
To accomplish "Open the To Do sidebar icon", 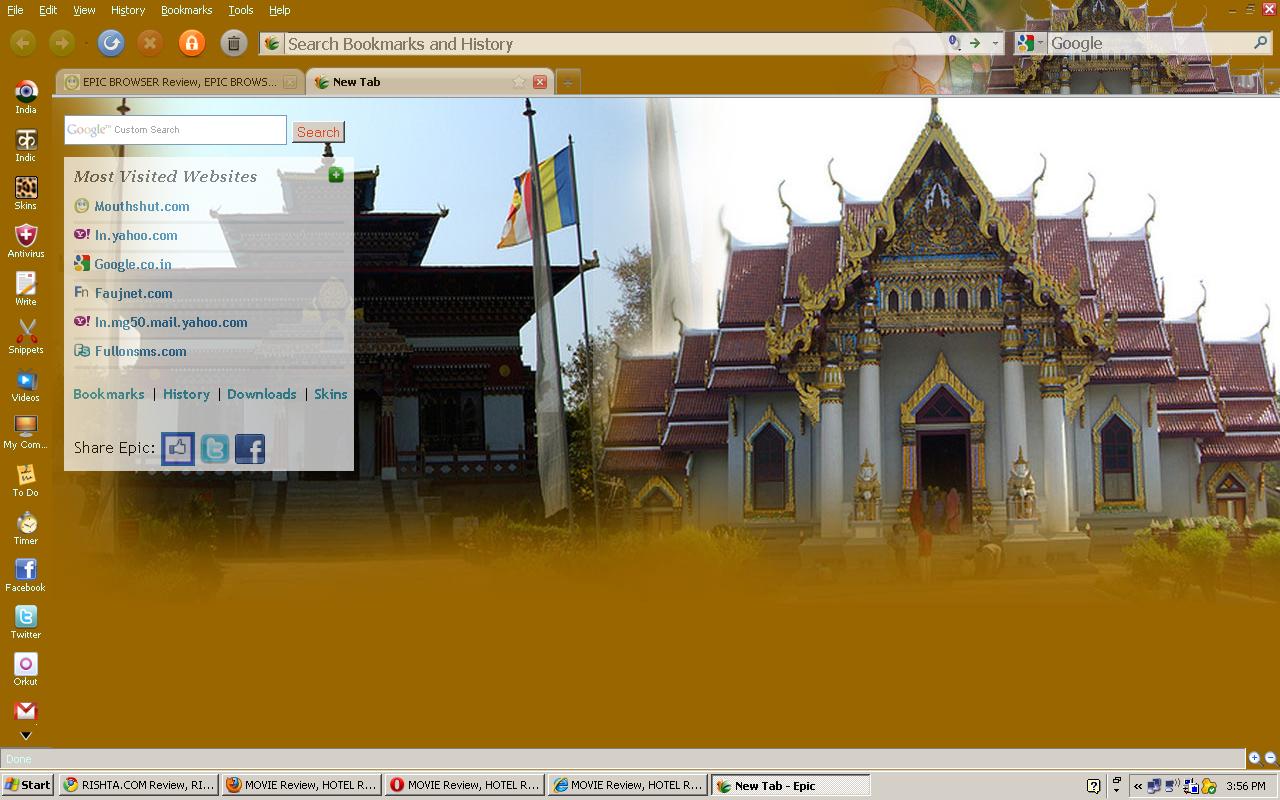I will [x=26, y=476].
